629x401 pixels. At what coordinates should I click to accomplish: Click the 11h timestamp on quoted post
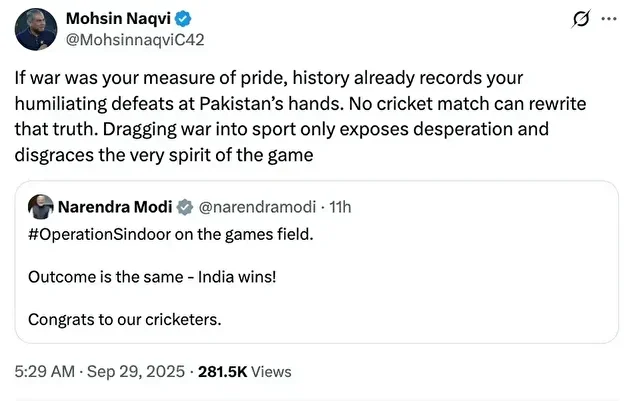[338, 207]
